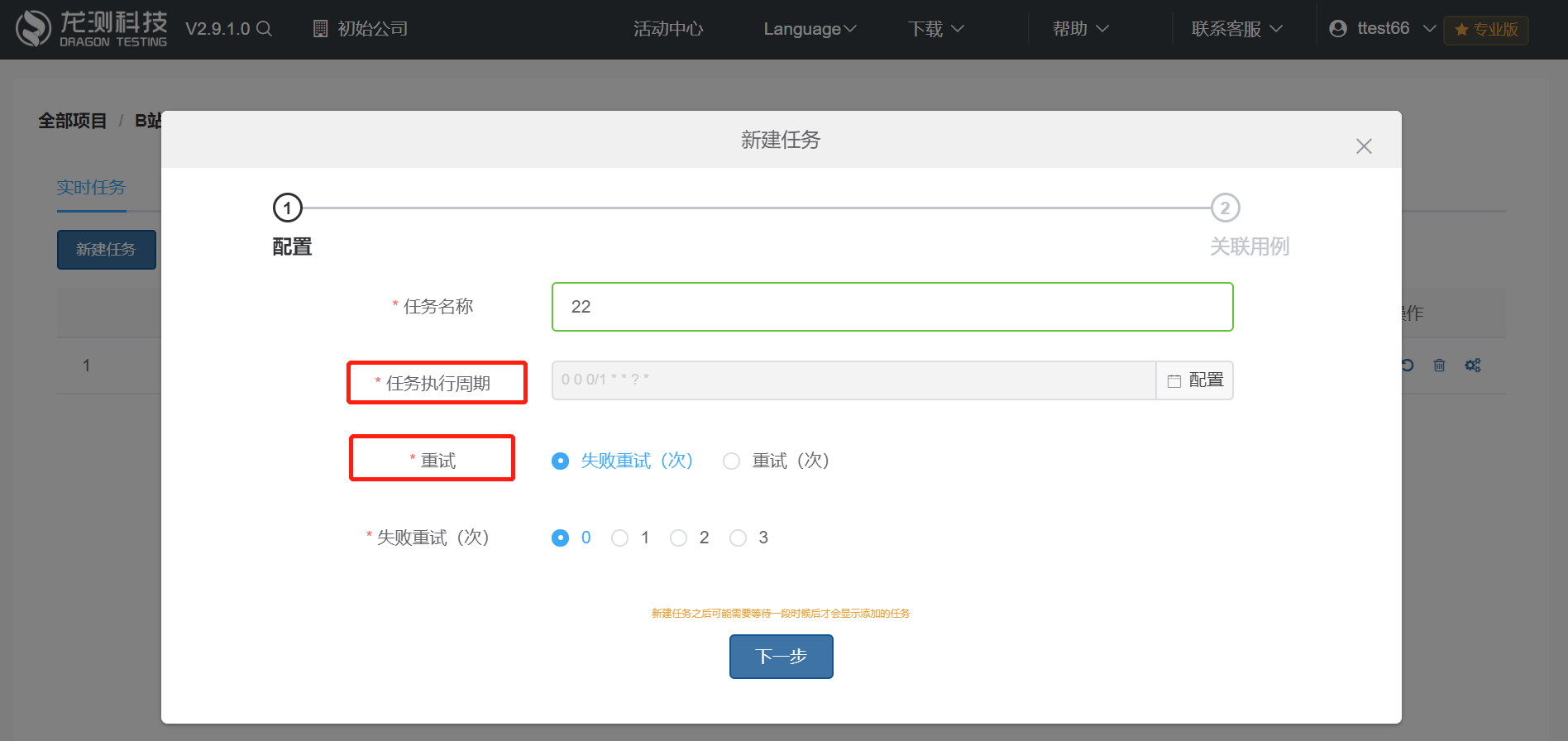
Task: Click step 2 关联用例 circle
Action: tap(1226, 208)
